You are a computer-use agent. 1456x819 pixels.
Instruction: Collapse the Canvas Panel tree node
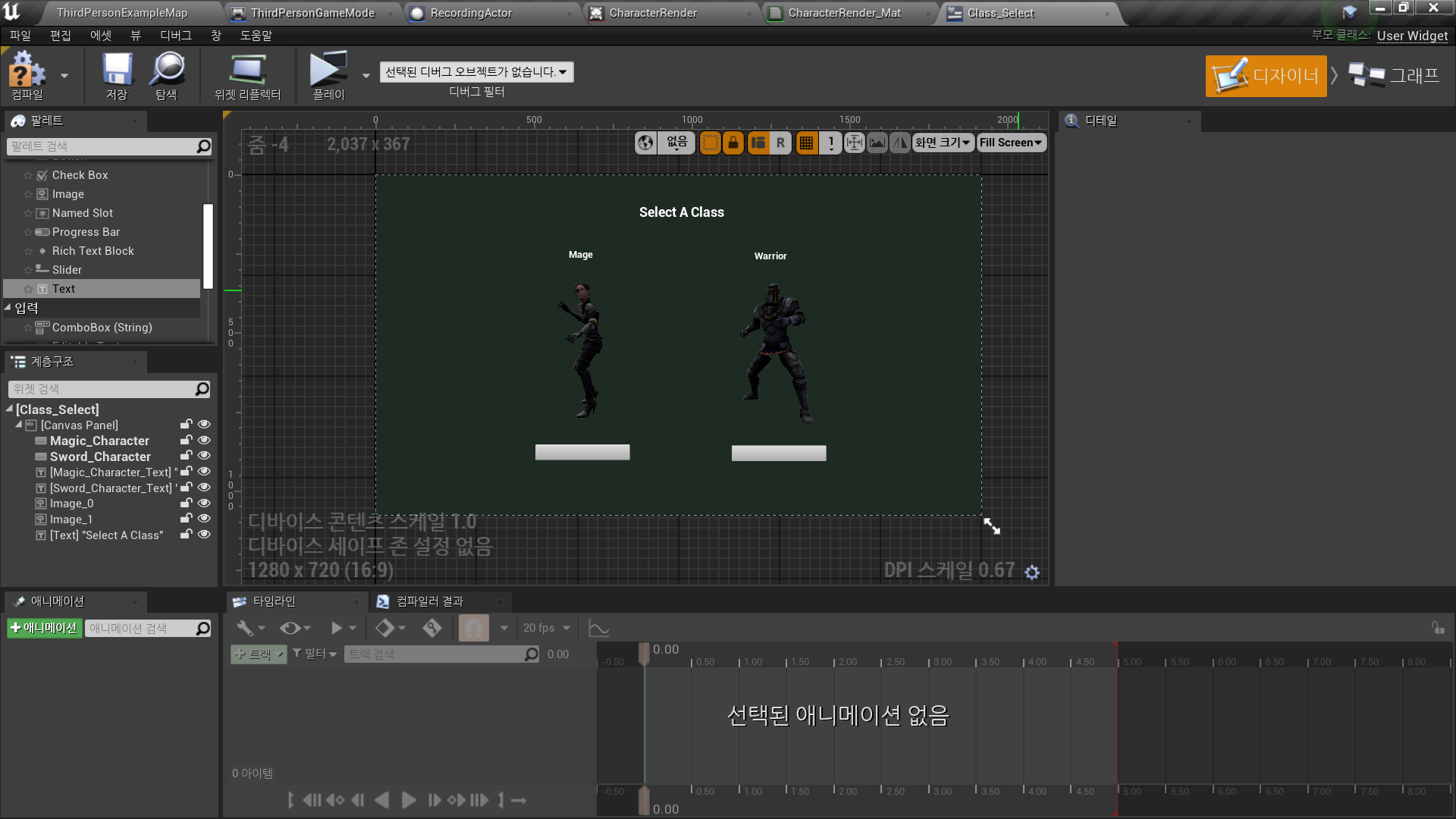coord(19,425)
